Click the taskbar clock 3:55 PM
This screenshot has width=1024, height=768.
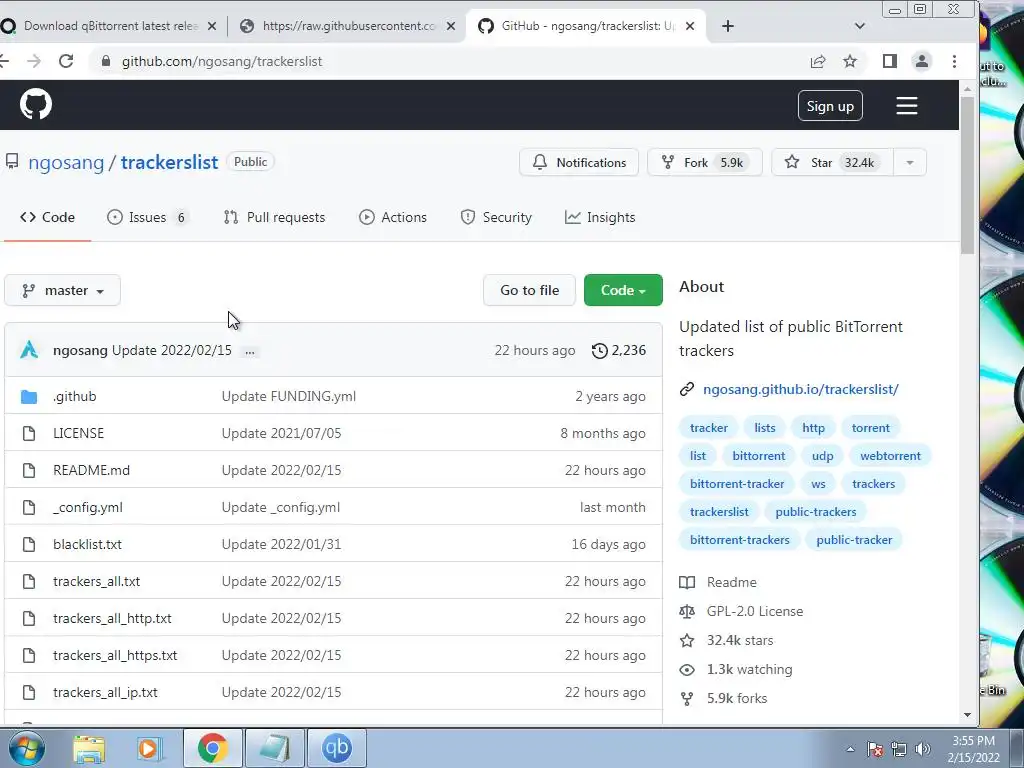[x=974, y=749]
